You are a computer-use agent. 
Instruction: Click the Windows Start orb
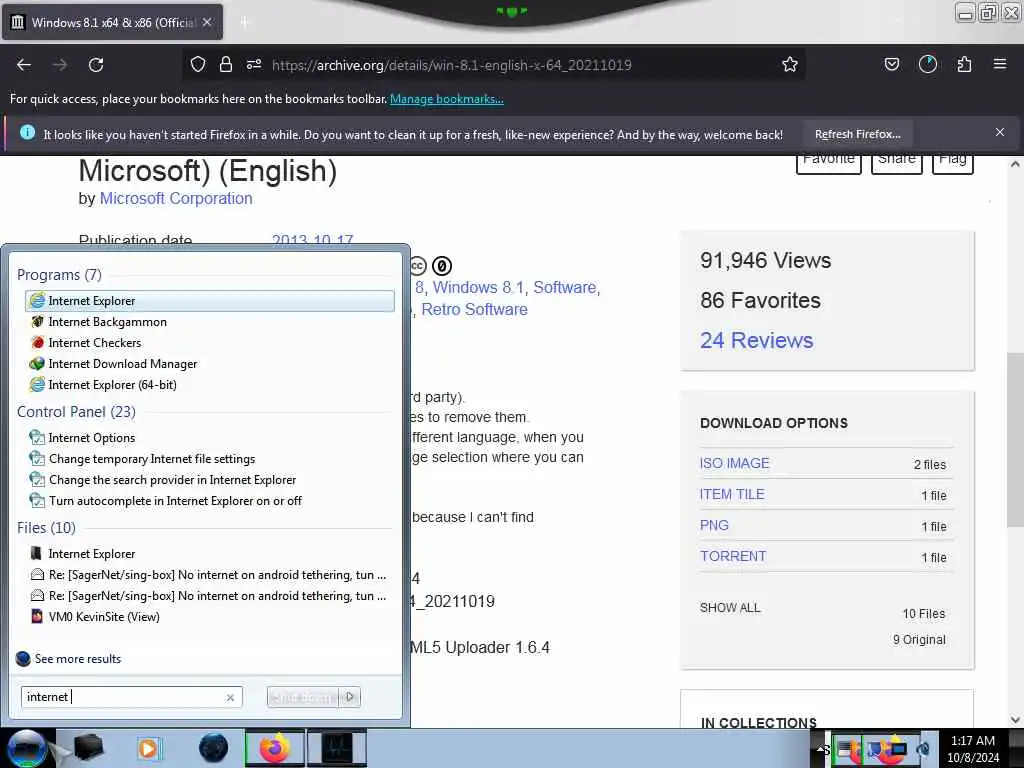(25, 748)
